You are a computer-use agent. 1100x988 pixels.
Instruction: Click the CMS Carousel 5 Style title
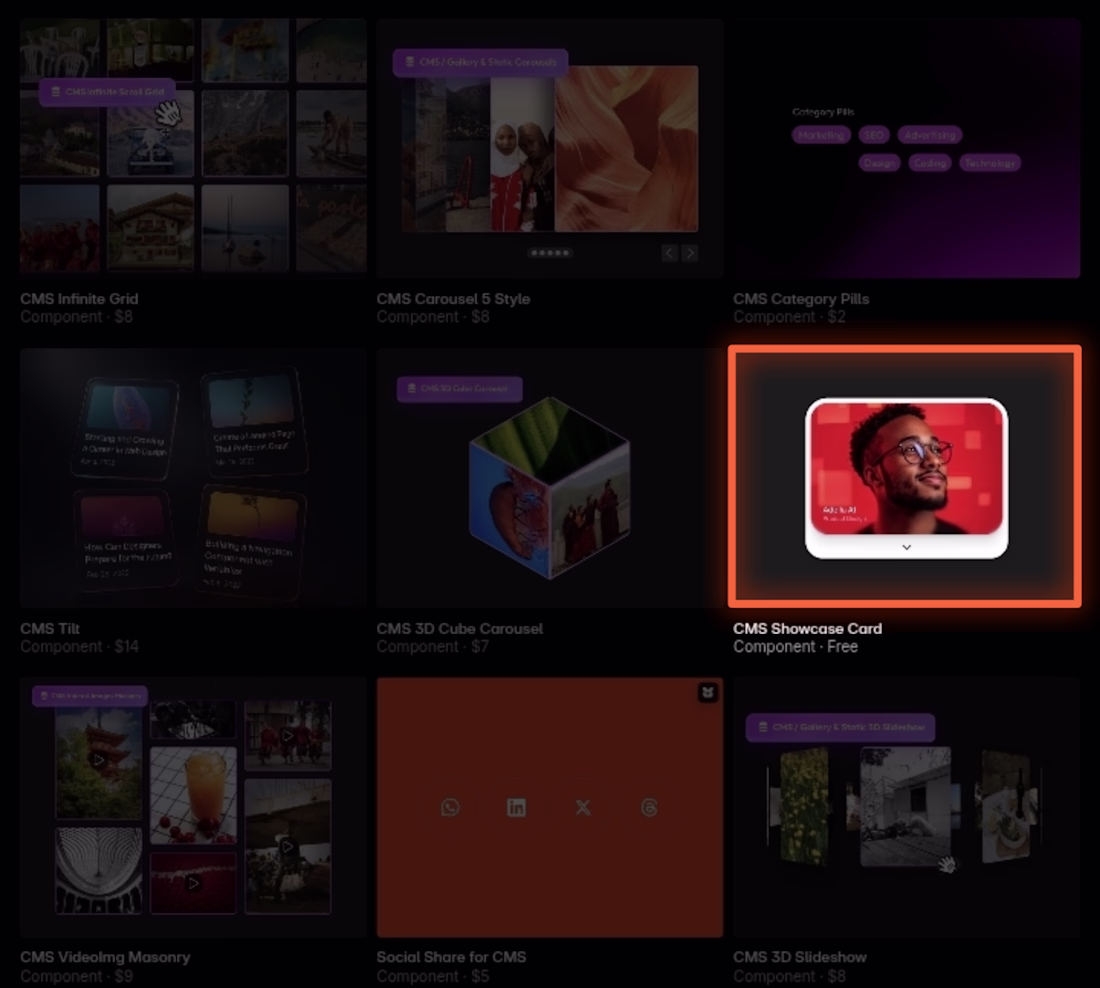coord(453,299)
